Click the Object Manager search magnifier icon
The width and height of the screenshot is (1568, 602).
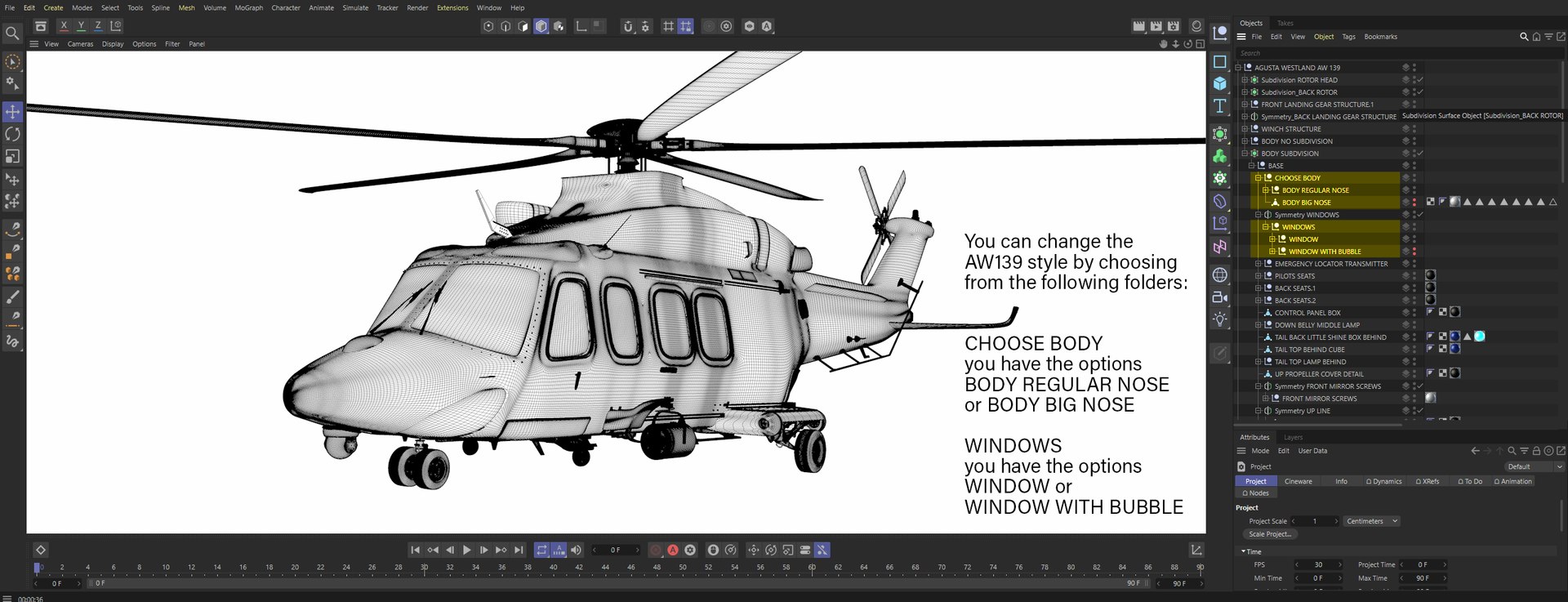(1523, 37)
